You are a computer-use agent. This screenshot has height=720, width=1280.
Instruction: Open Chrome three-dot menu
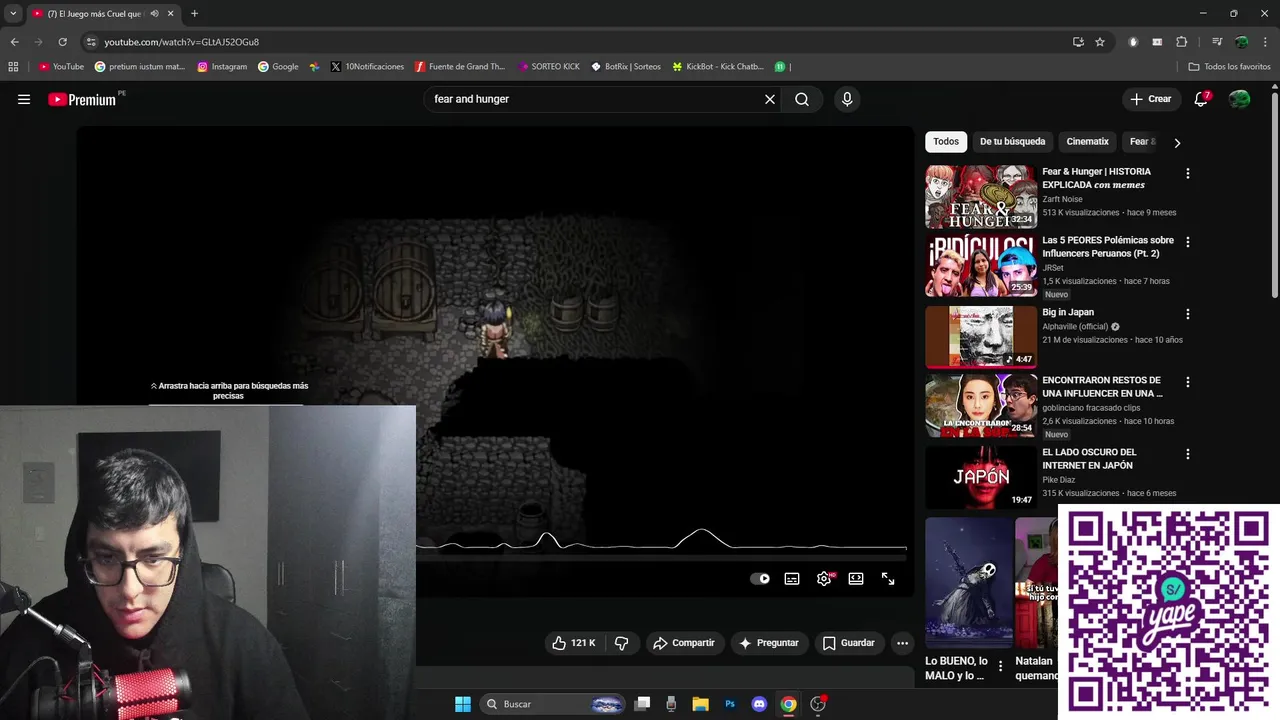point(1266,42)
